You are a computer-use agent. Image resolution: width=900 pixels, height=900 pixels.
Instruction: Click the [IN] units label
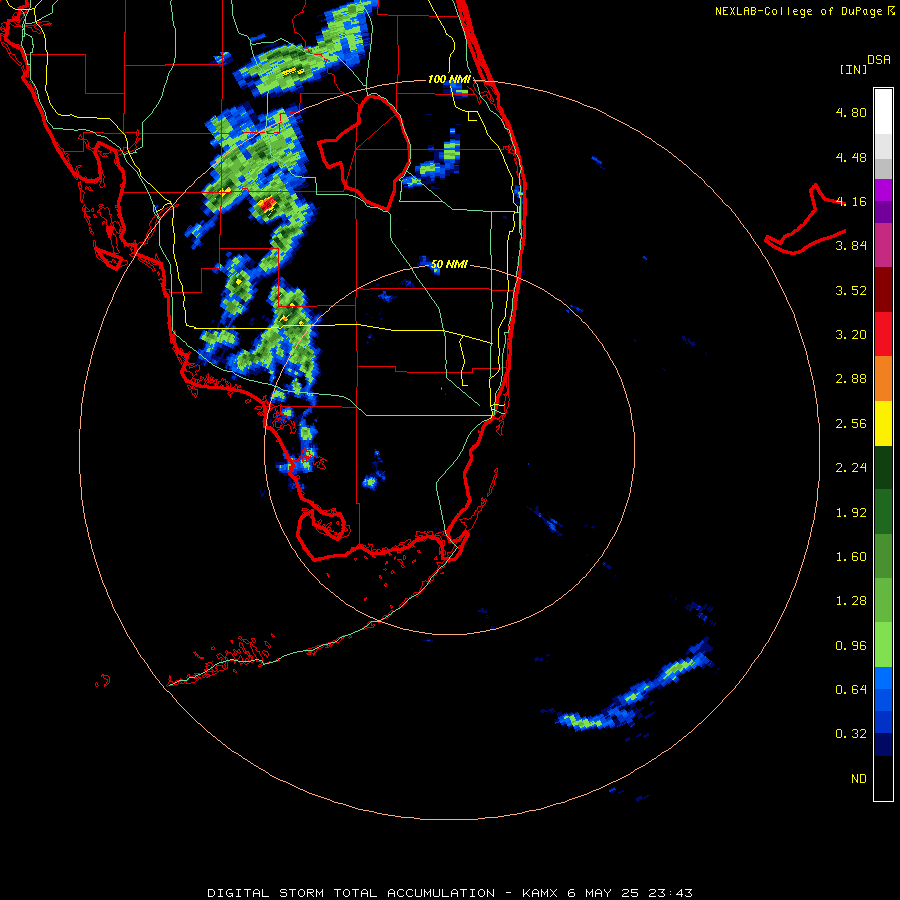click(853, 69)
